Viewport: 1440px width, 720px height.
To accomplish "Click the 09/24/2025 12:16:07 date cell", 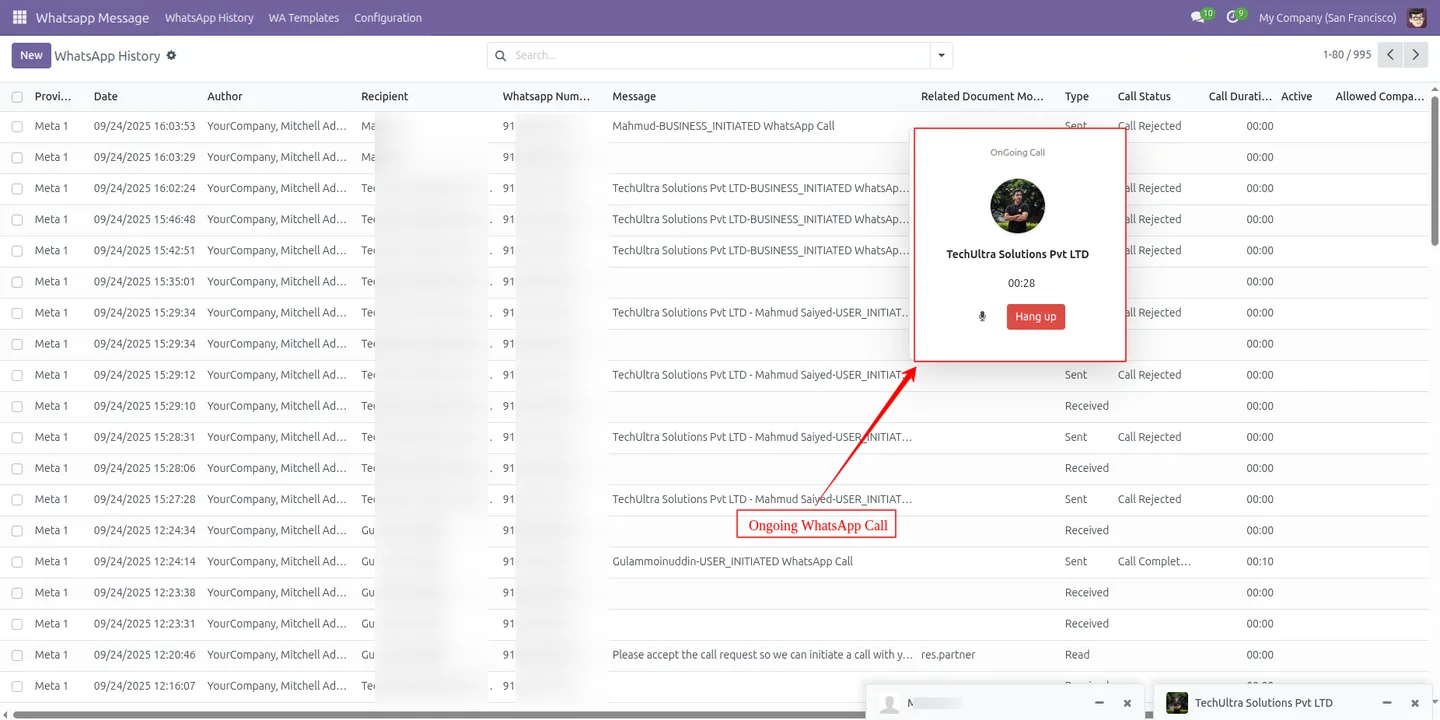I will tap(145, 686).
